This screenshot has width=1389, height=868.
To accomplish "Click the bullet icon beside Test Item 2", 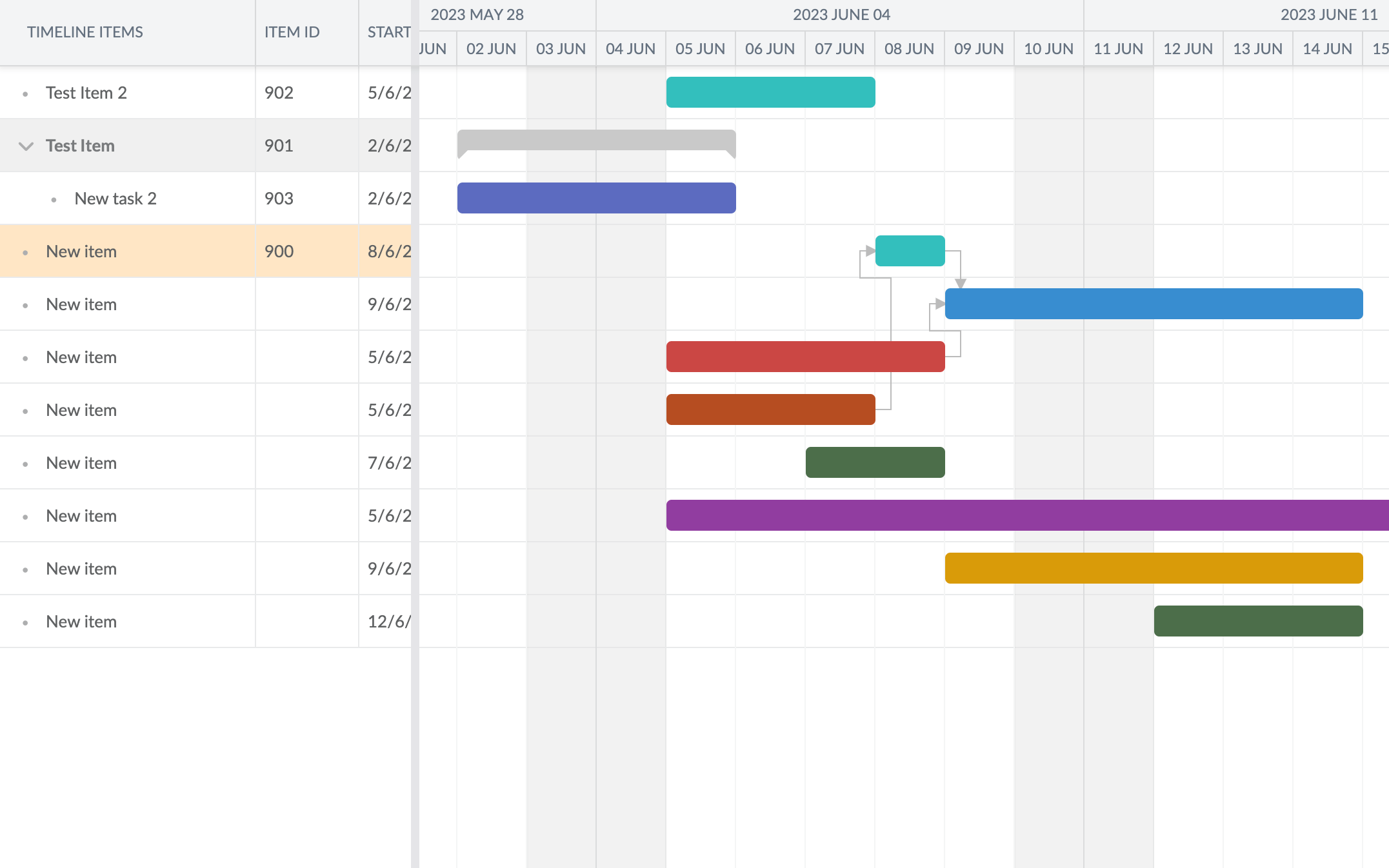I will tap(25, 93).
